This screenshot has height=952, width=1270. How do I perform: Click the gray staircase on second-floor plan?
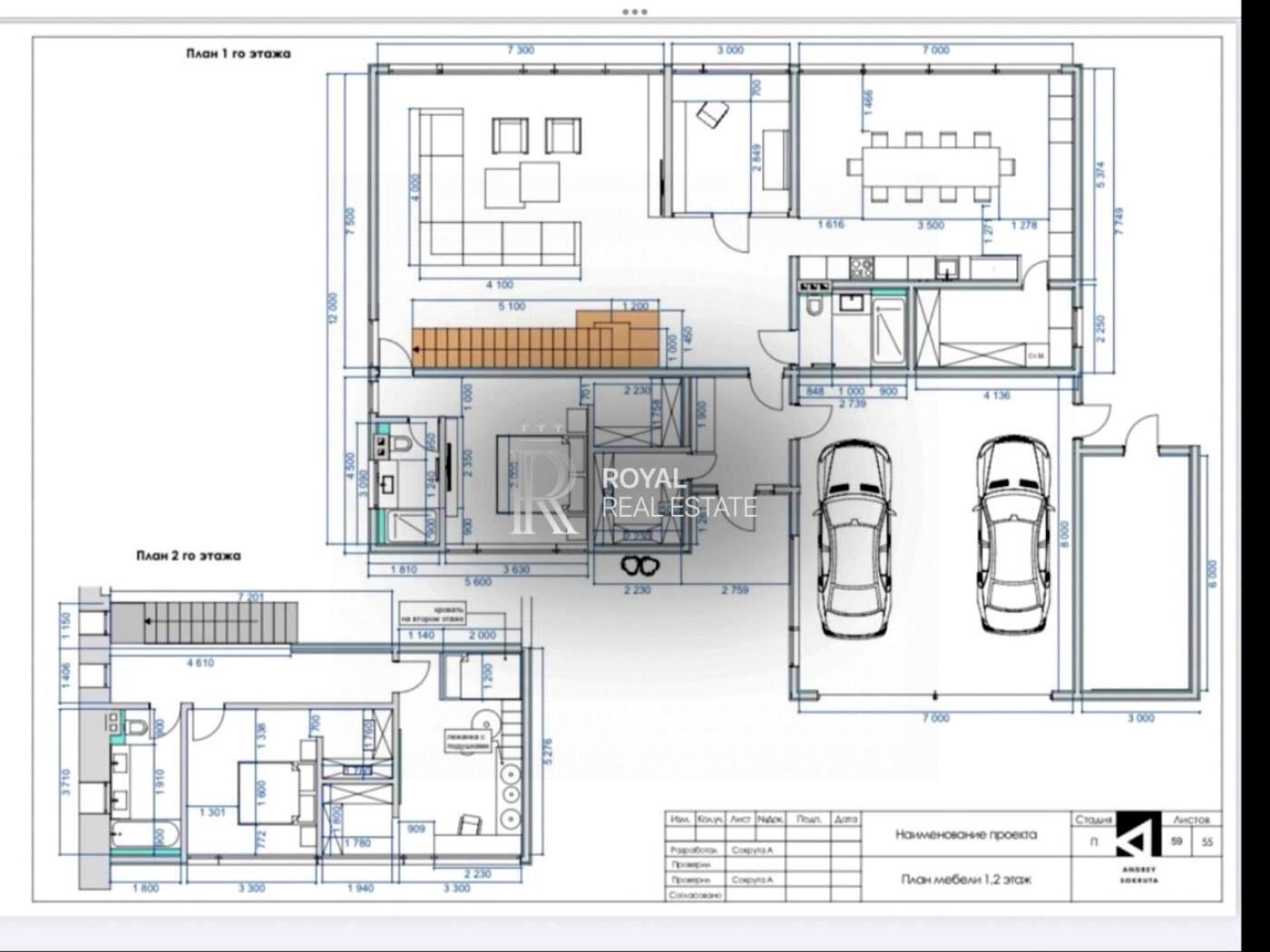(x=204, y=624)
